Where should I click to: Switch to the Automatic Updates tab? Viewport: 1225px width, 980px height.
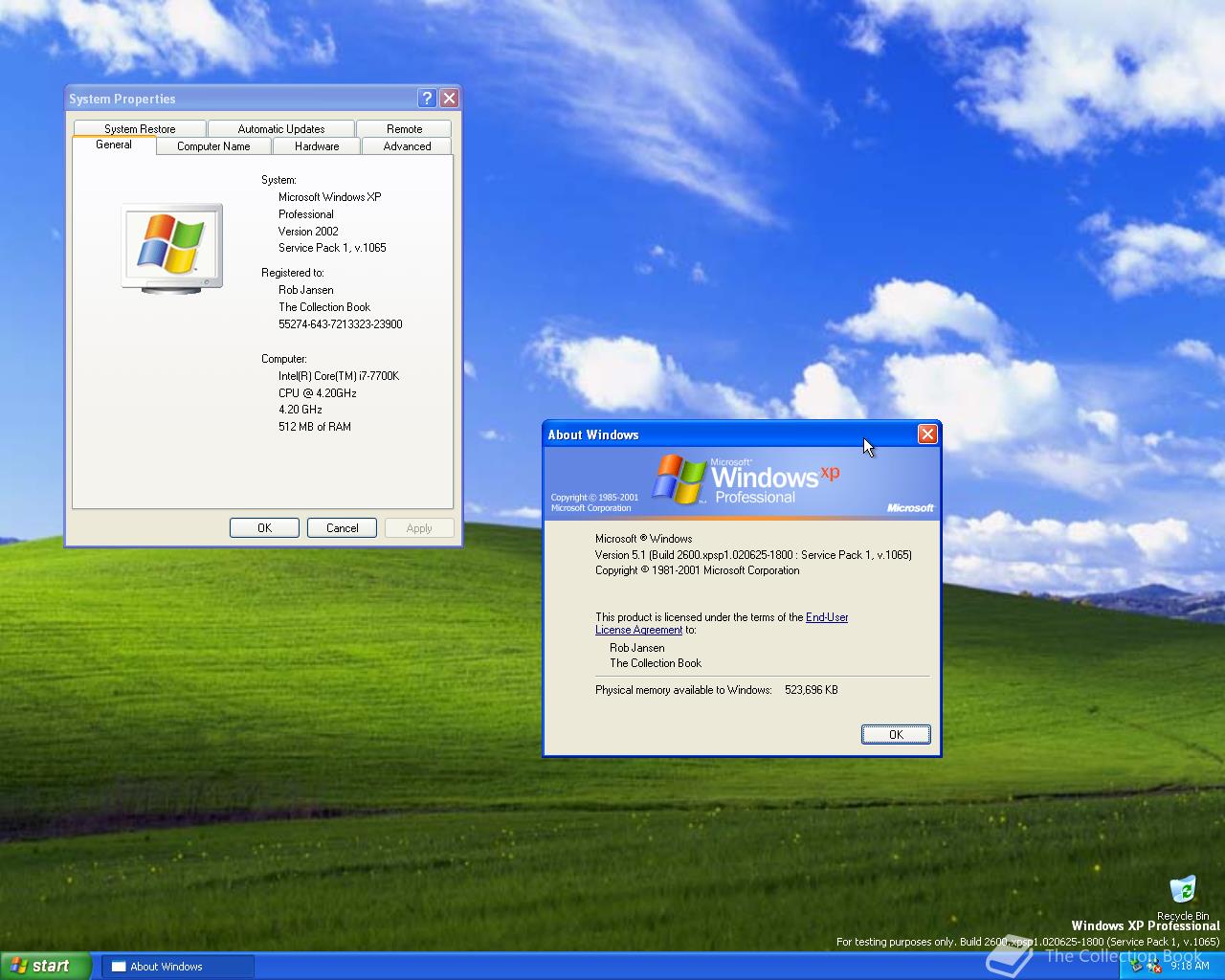tap(281, 129)
